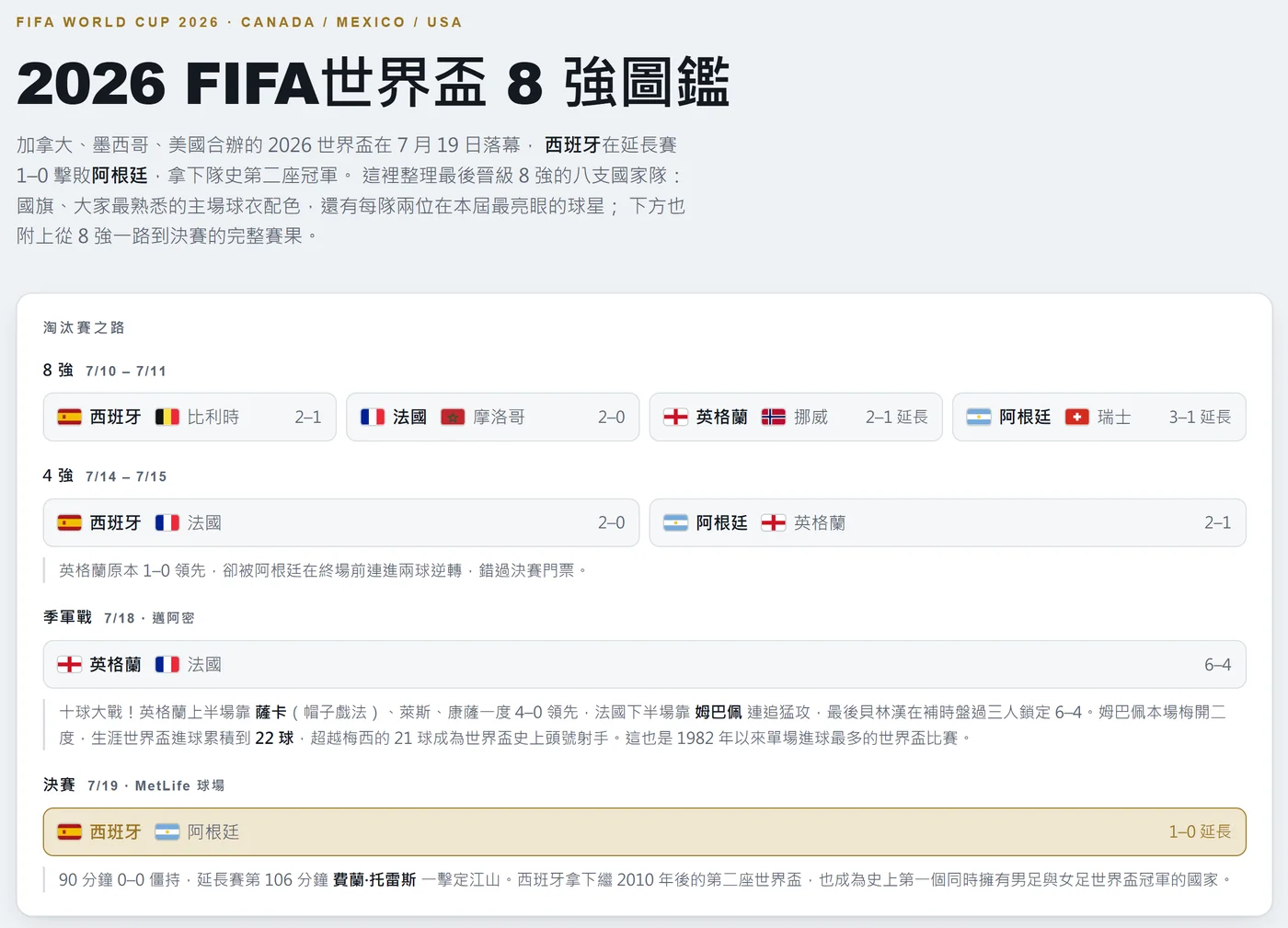Click the '4 強' round heading

point(58,475)
